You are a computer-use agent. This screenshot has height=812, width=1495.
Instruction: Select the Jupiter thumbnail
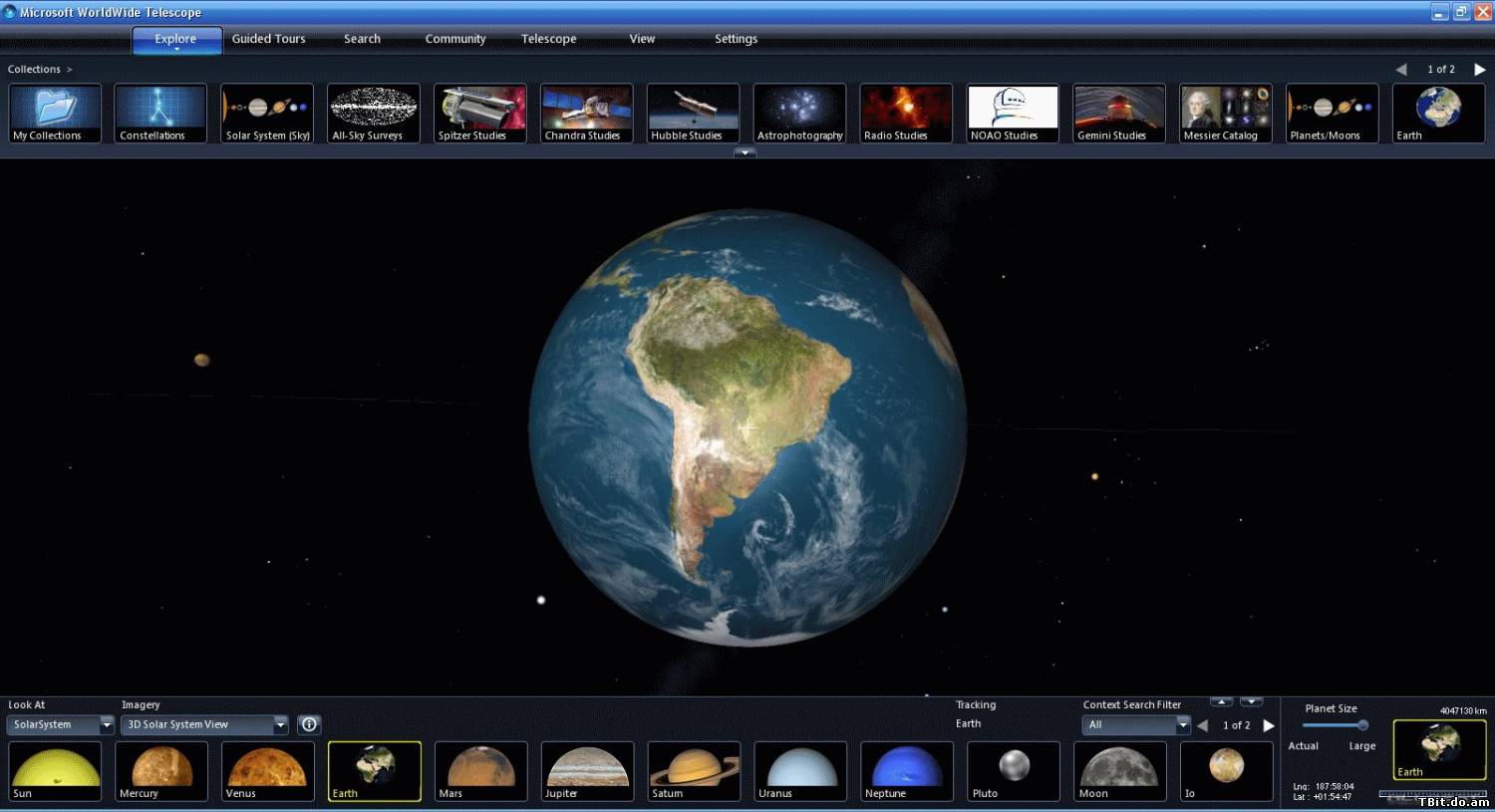(588, 771)
